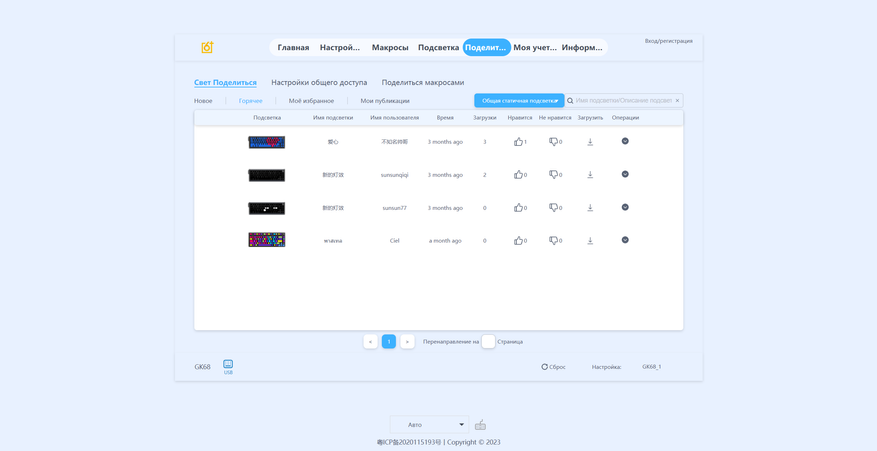Dislike the lighting by Ciel

553,241
